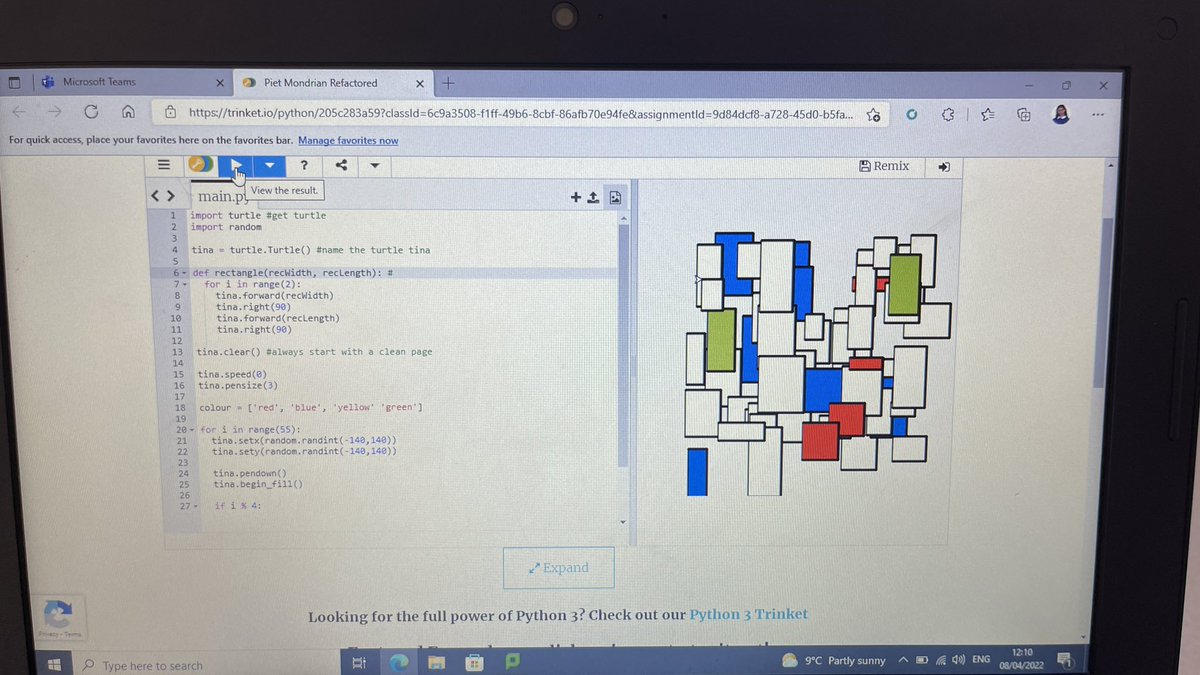
Task: Open the Wi-Fi network icon in tray
Action: click(941, 660)
